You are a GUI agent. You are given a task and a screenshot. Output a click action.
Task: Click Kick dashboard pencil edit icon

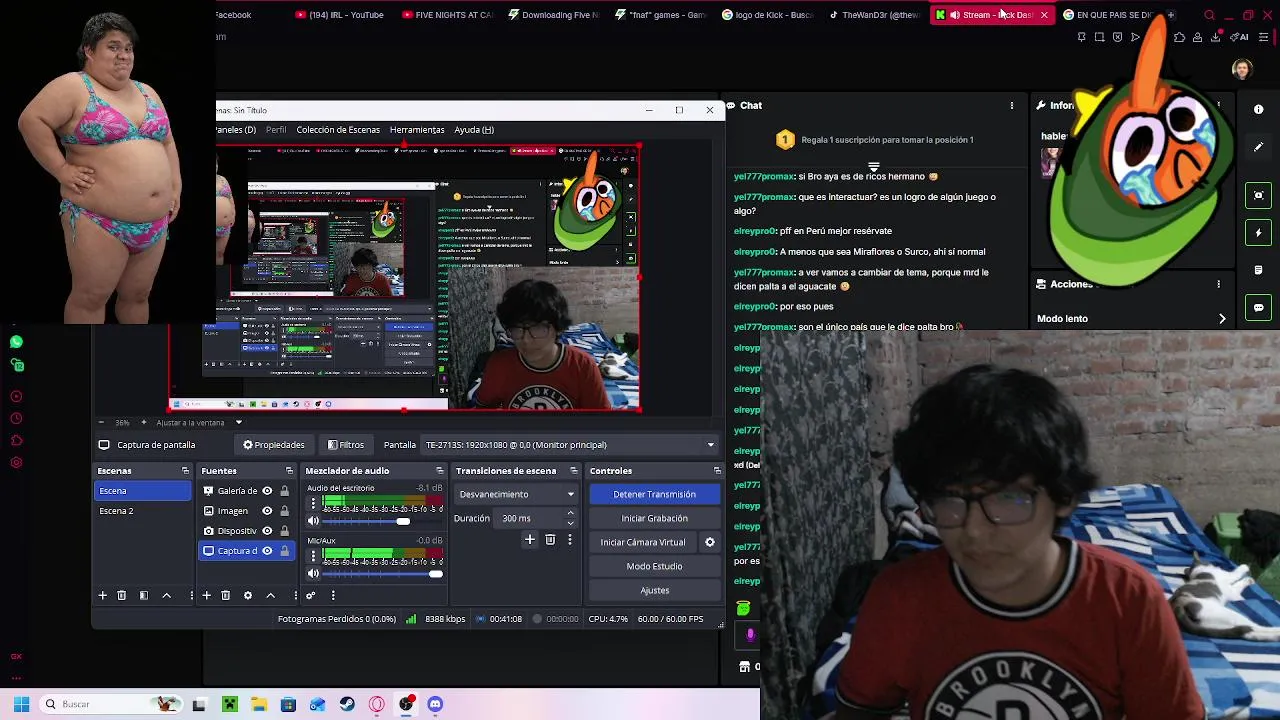coord(1259,147)
